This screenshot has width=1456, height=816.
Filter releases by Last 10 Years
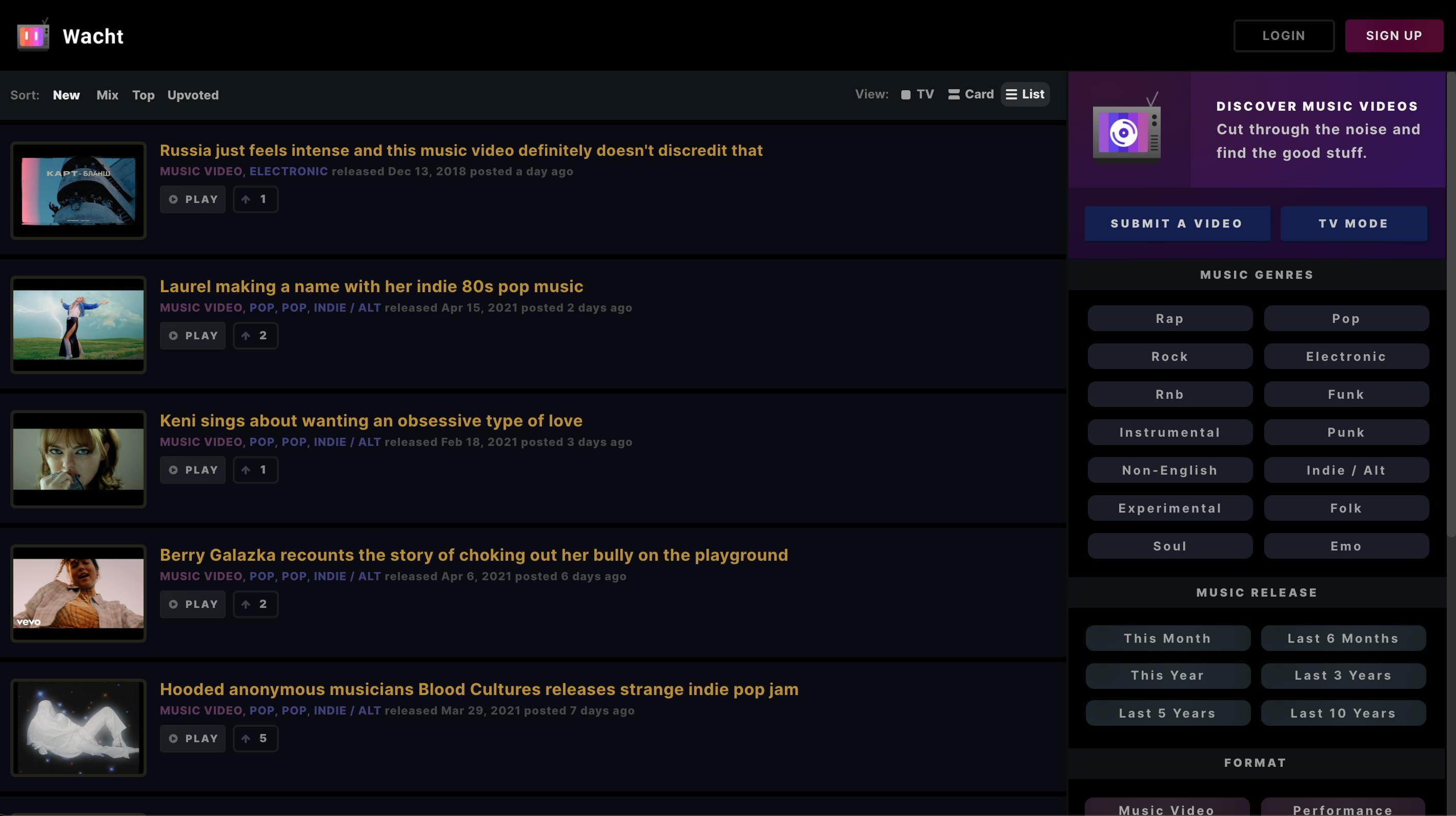(x=1343, y=713)
